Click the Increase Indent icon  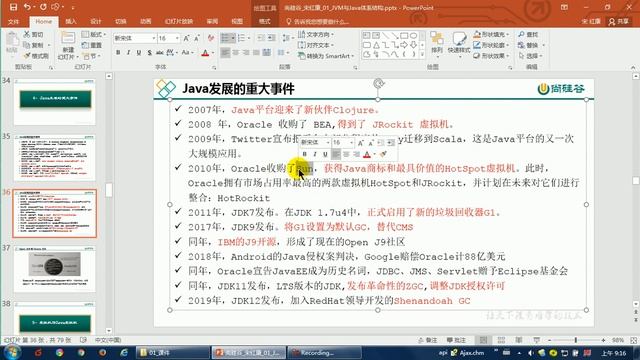point(271,38)
